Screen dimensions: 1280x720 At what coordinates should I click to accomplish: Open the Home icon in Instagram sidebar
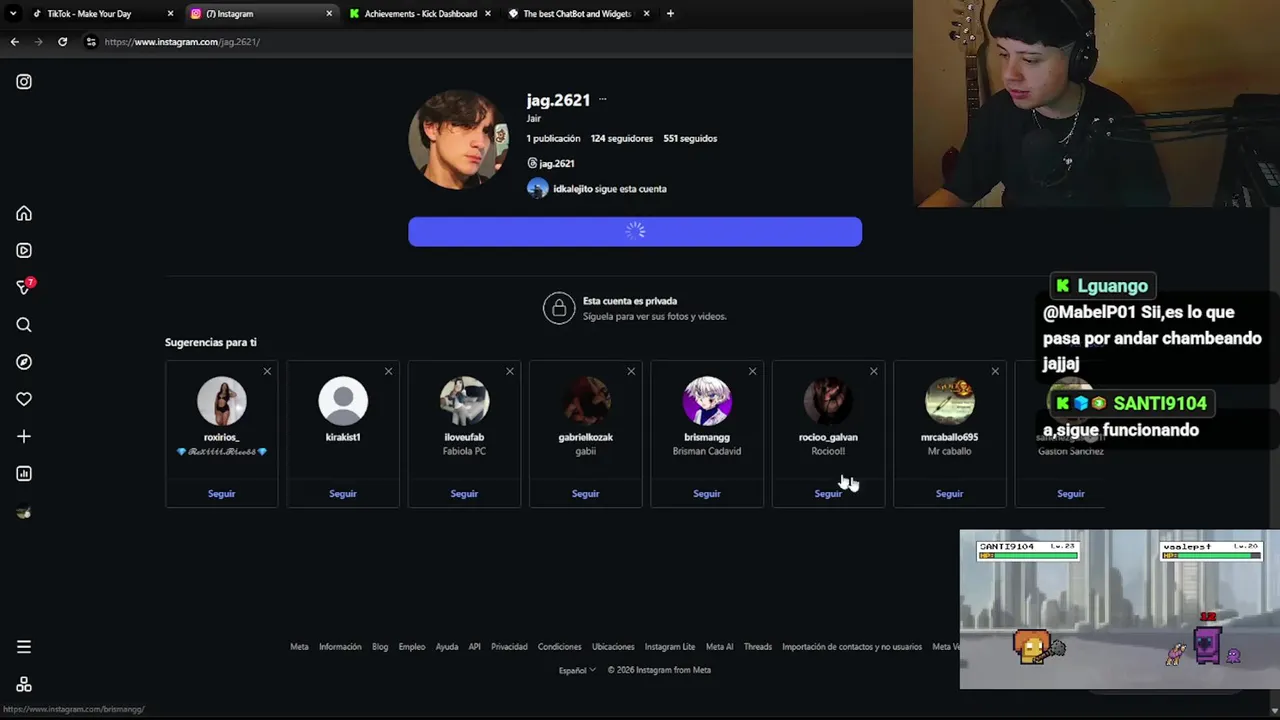coord(24,213)
